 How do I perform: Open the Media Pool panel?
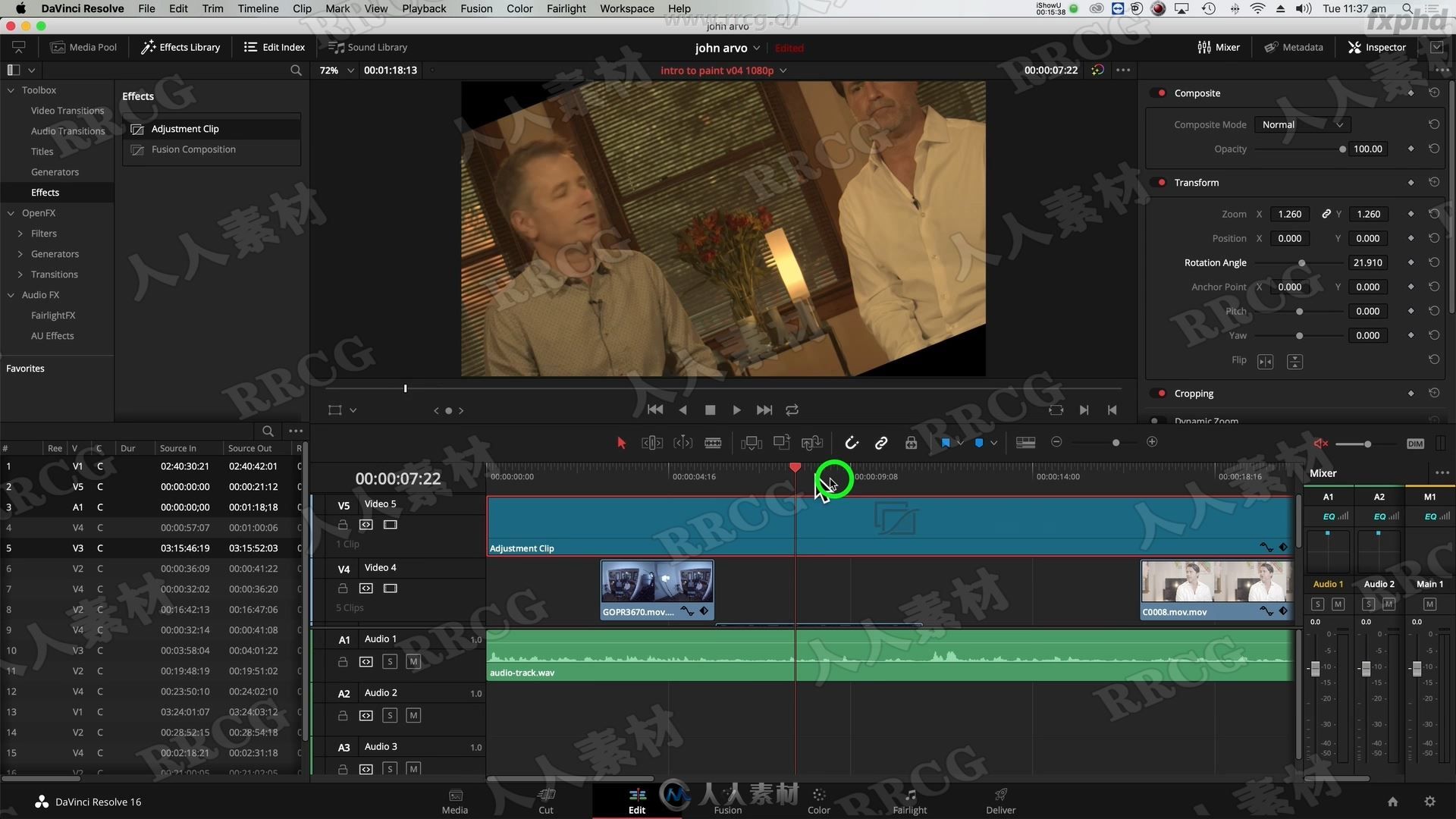[x=83, y=47]
